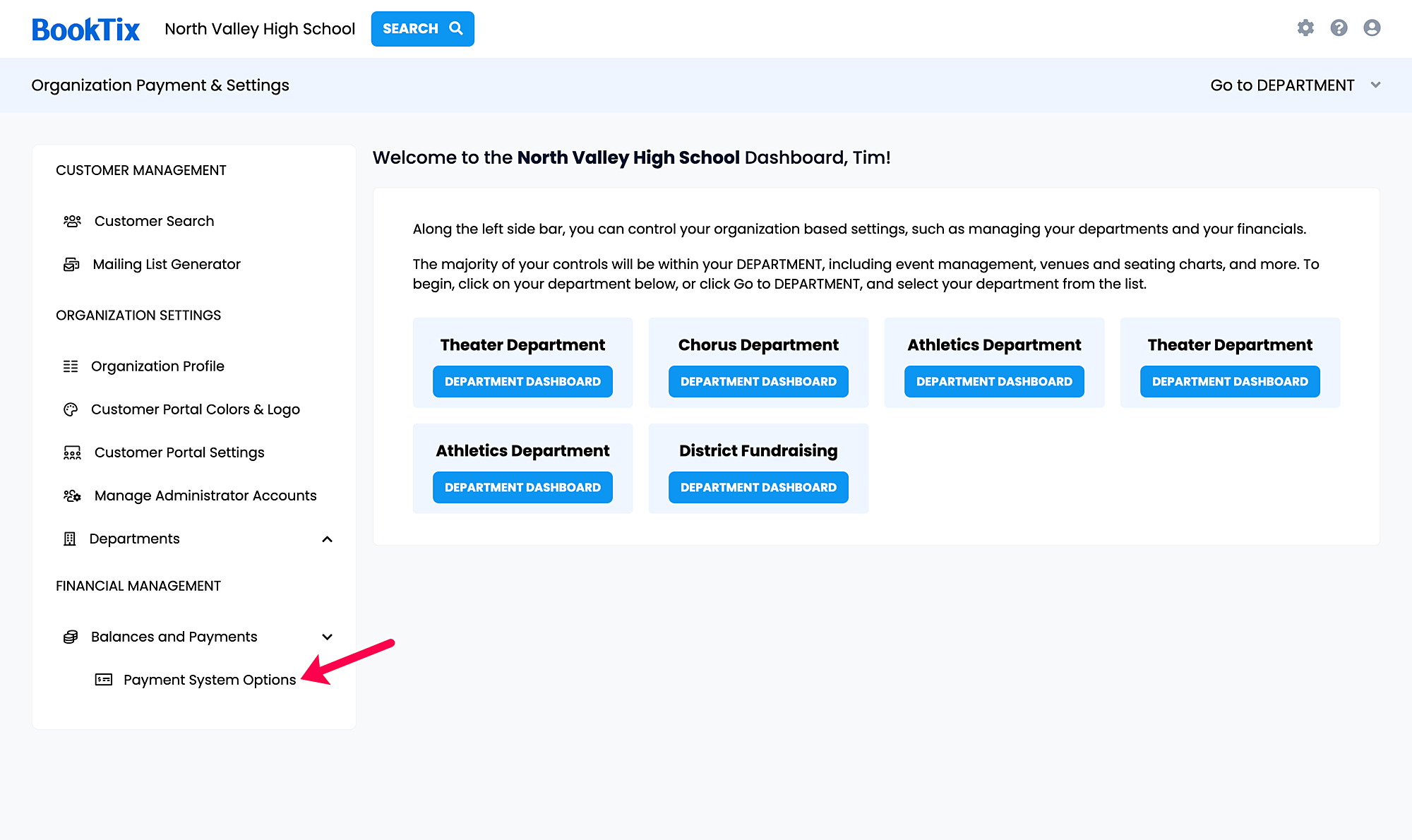Screen dimensions: 1412x840
Task: Open the Go to DEPARTMENT dropdown
Action: click(1296, 85)
